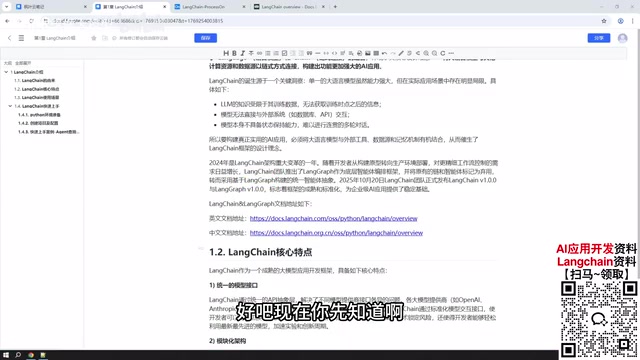This screenshot has height=360, width=640.
Task: Insert inline code using the angle-bracket icon
Action: click(x=334, y=53)
